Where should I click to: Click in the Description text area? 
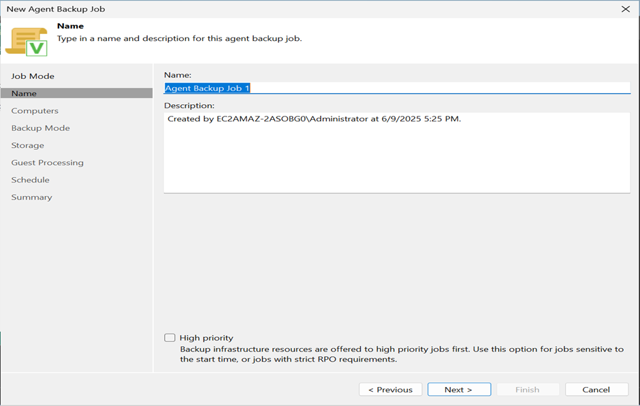(397, 153)
